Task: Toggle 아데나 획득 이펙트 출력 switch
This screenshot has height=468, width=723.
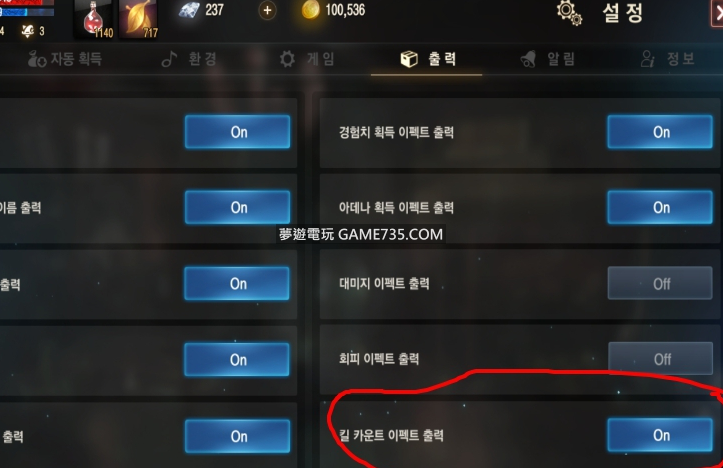Action: [660, 207]
